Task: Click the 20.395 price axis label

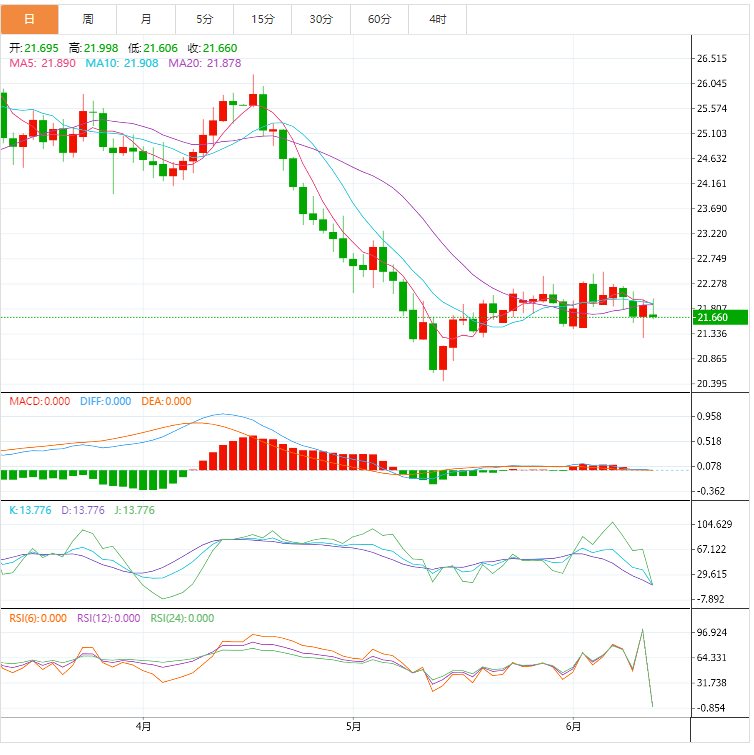Action: pyautogui.click(x=712, y=384)
